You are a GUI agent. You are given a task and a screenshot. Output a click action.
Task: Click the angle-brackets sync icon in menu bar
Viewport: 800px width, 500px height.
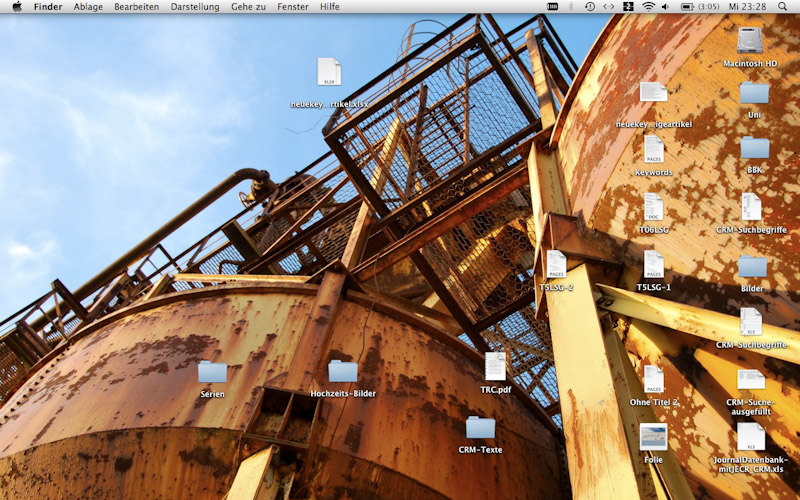609,7
